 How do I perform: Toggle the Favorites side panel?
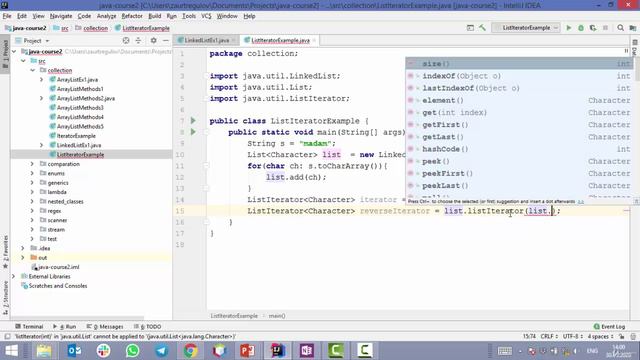point(5,251)
